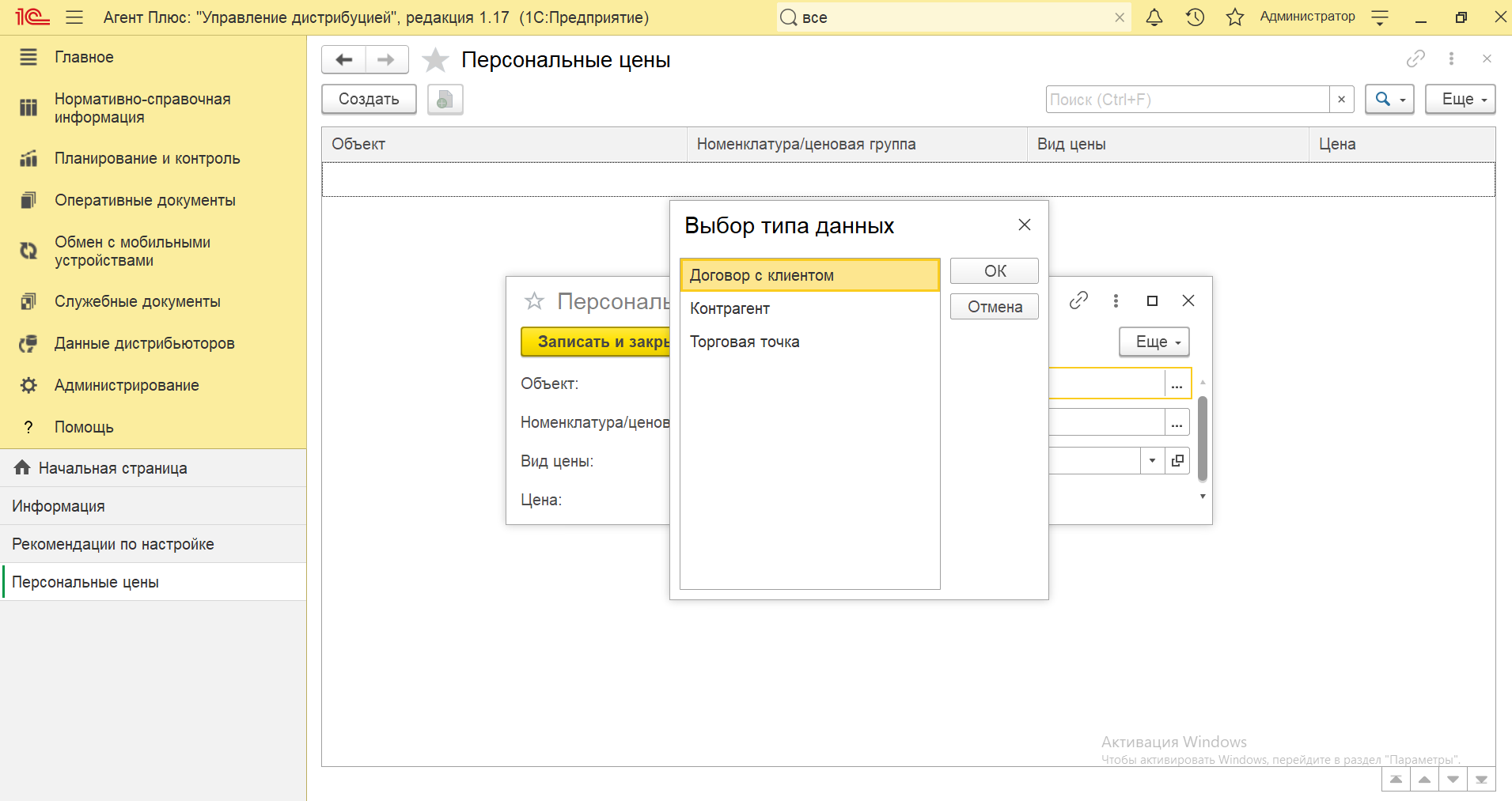Viewport: 1512px width, 801px height.
Task: Open Данные дистрибьюторов section
Action: click(x=153, y=343)
